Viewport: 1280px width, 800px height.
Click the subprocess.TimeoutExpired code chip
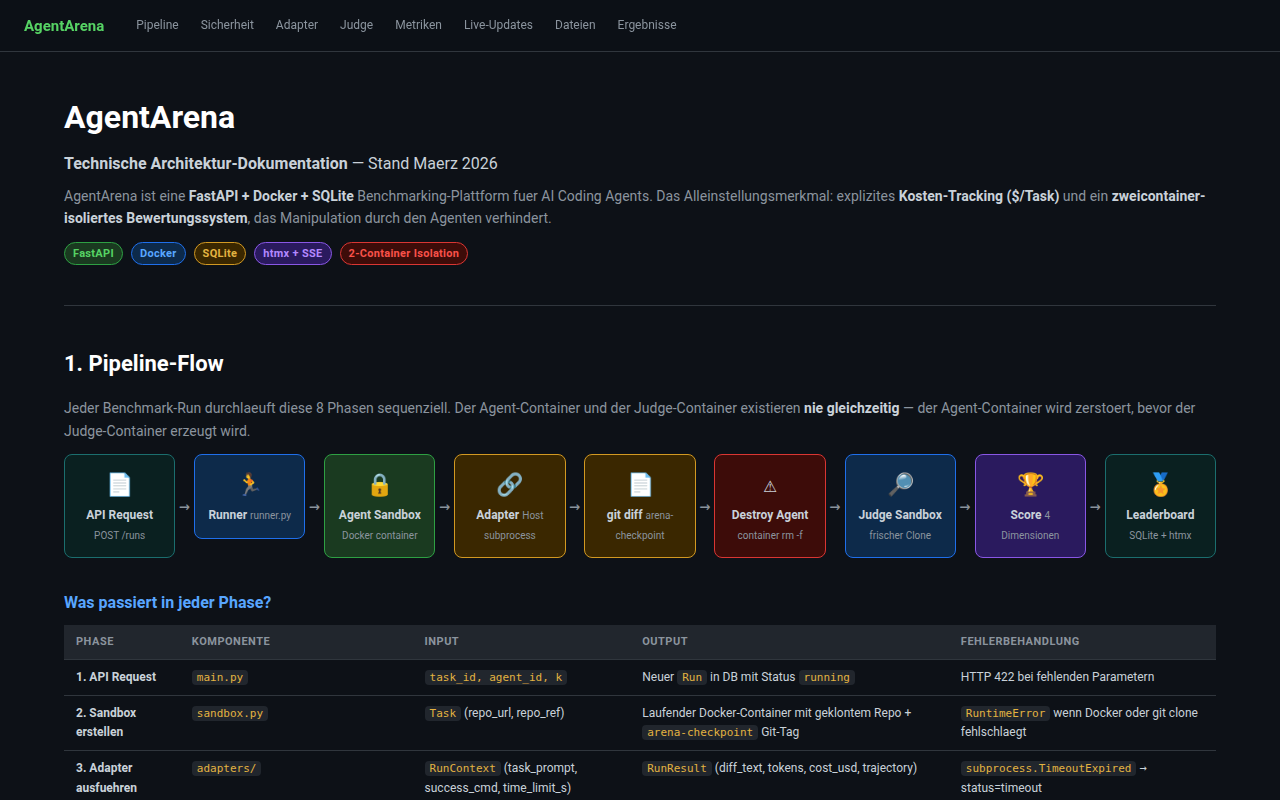point(1048,768)
